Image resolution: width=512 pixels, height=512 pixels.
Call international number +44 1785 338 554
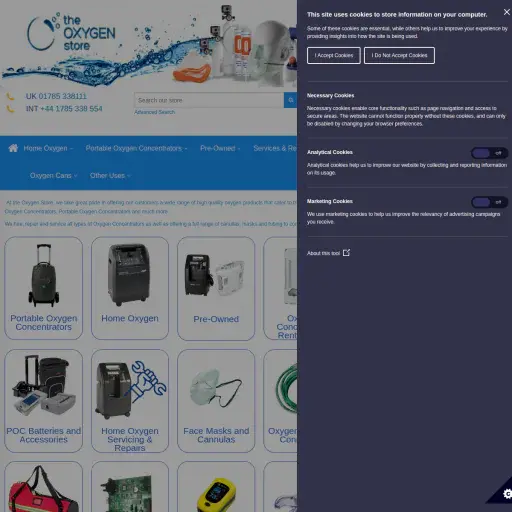(x=71, y=109)
